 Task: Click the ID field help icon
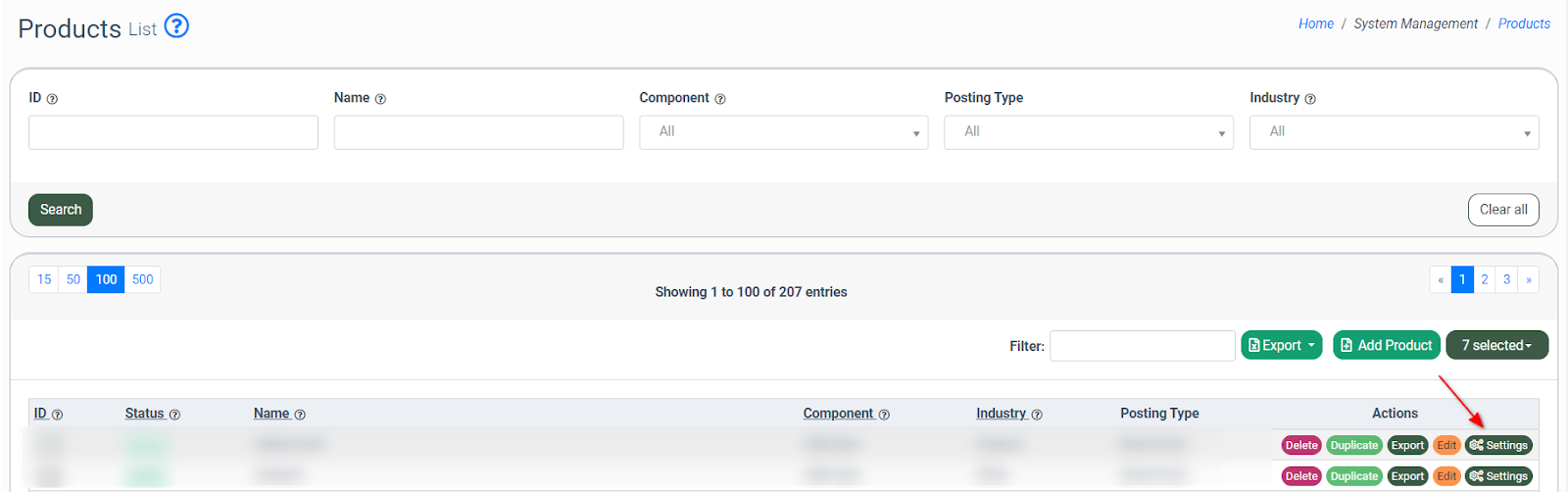[x=53, y=99]
